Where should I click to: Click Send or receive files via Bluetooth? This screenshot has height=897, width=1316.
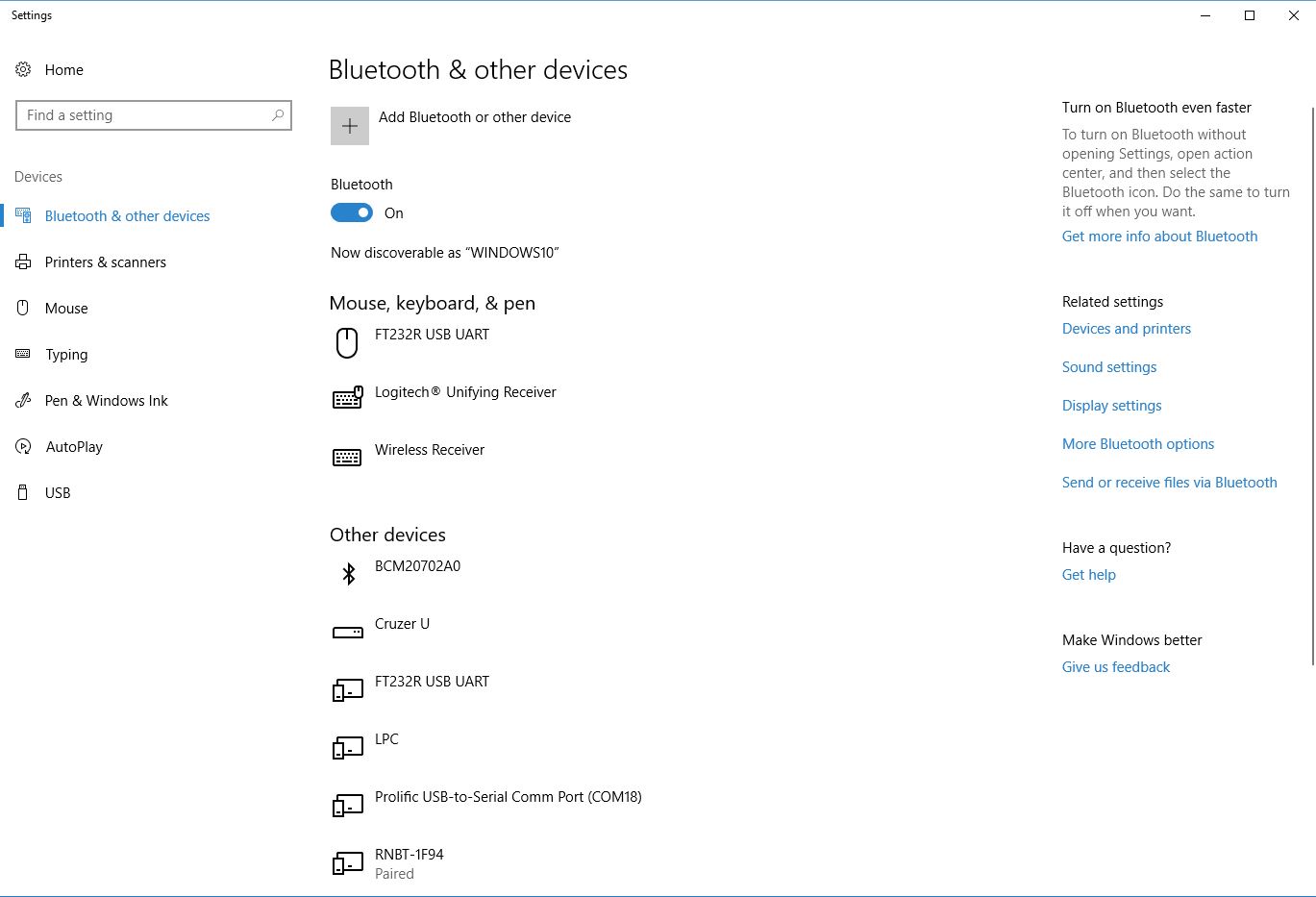pyautogui.click(x=1169, y=482)
